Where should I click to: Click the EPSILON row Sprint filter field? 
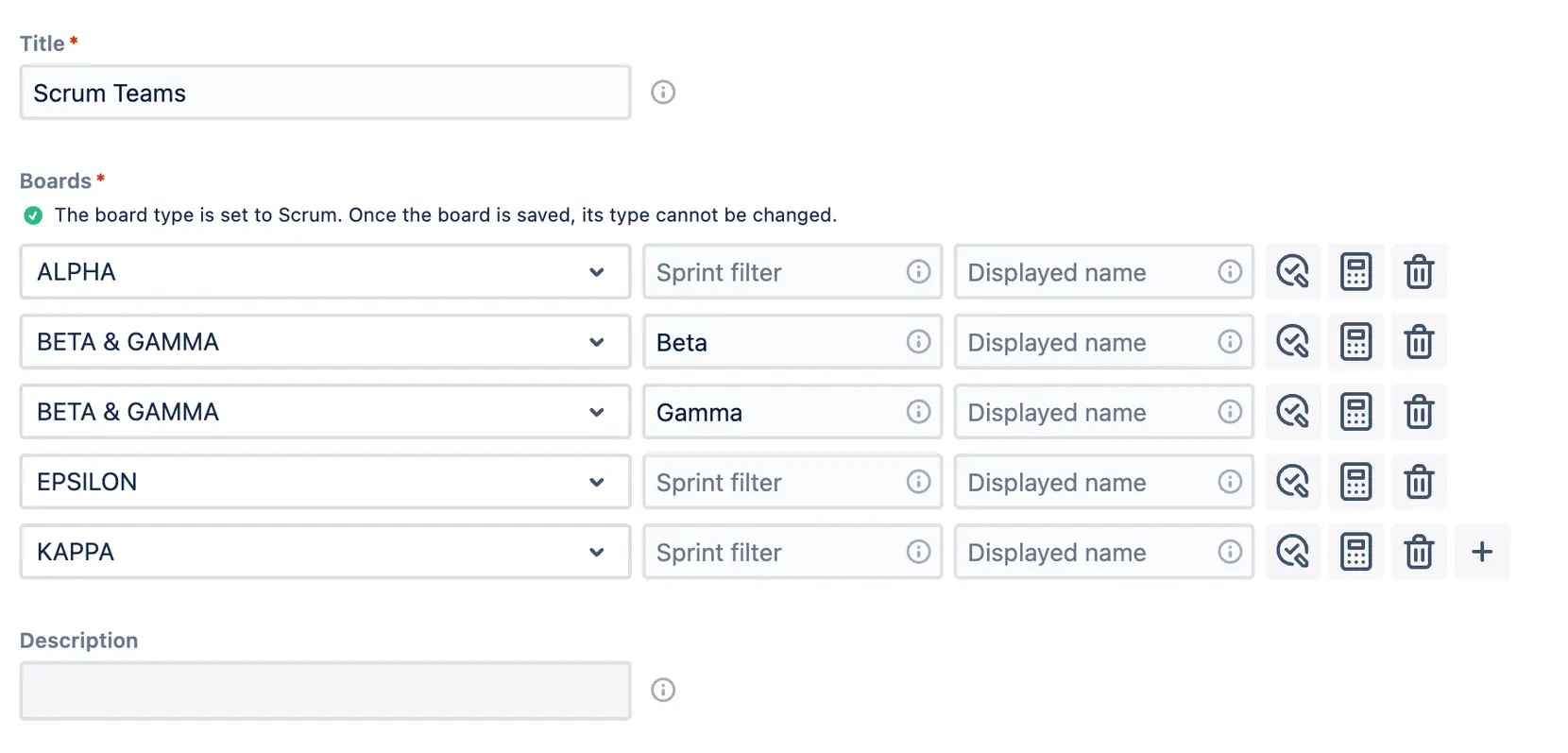793,482
